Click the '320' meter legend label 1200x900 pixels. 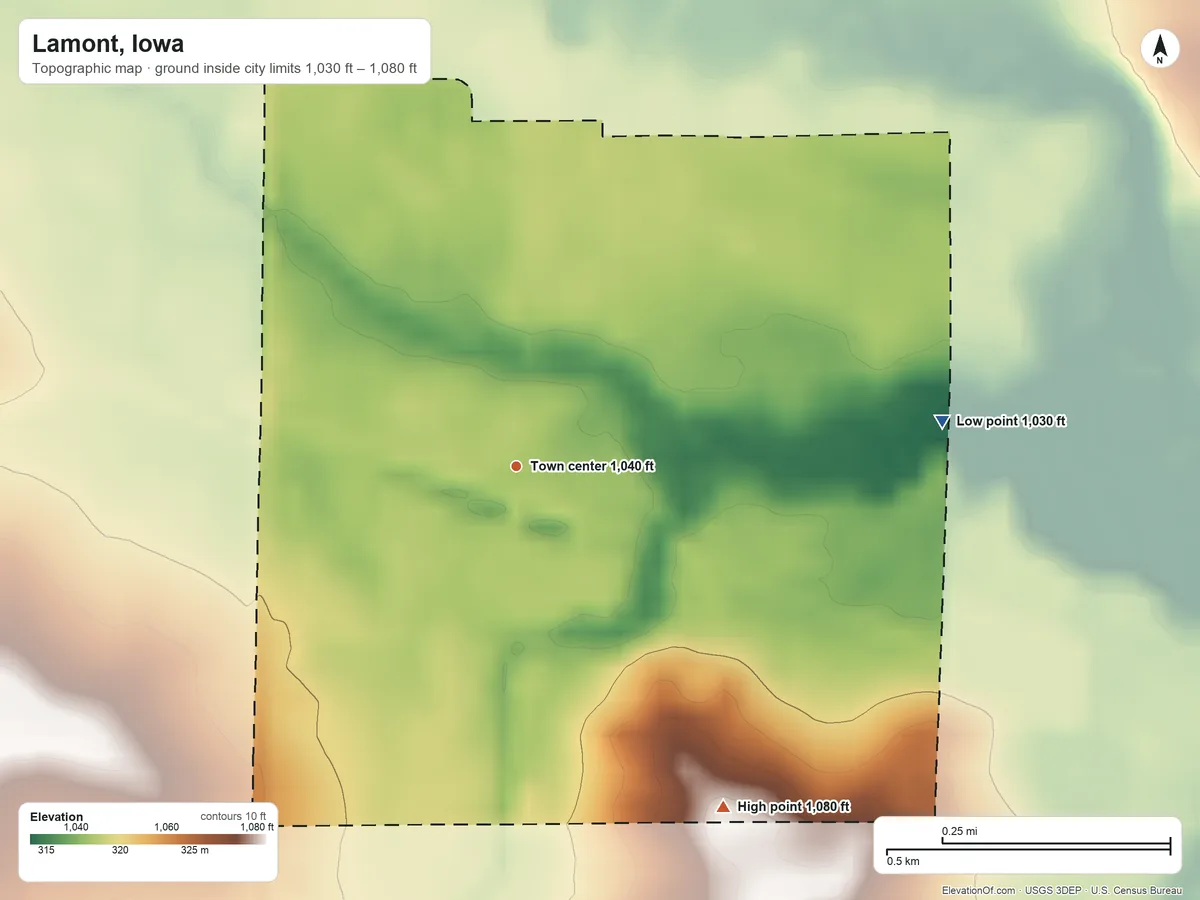pos(120,851)
